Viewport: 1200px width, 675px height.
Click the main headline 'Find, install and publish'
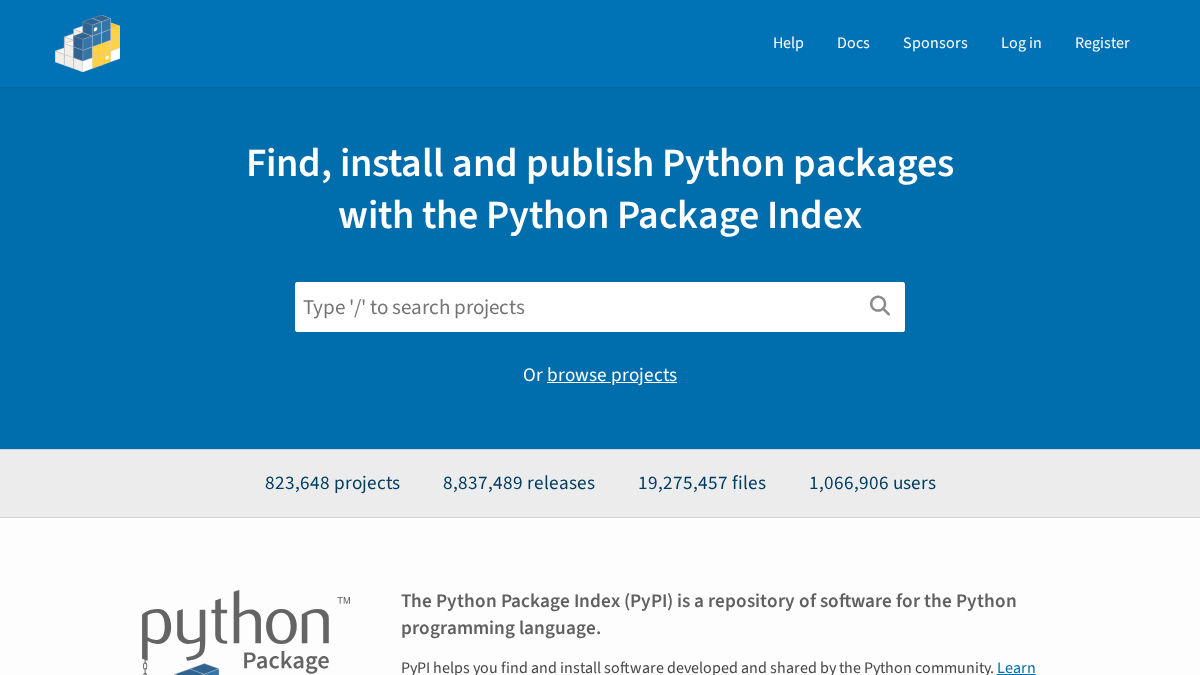(x=600, y=189)
